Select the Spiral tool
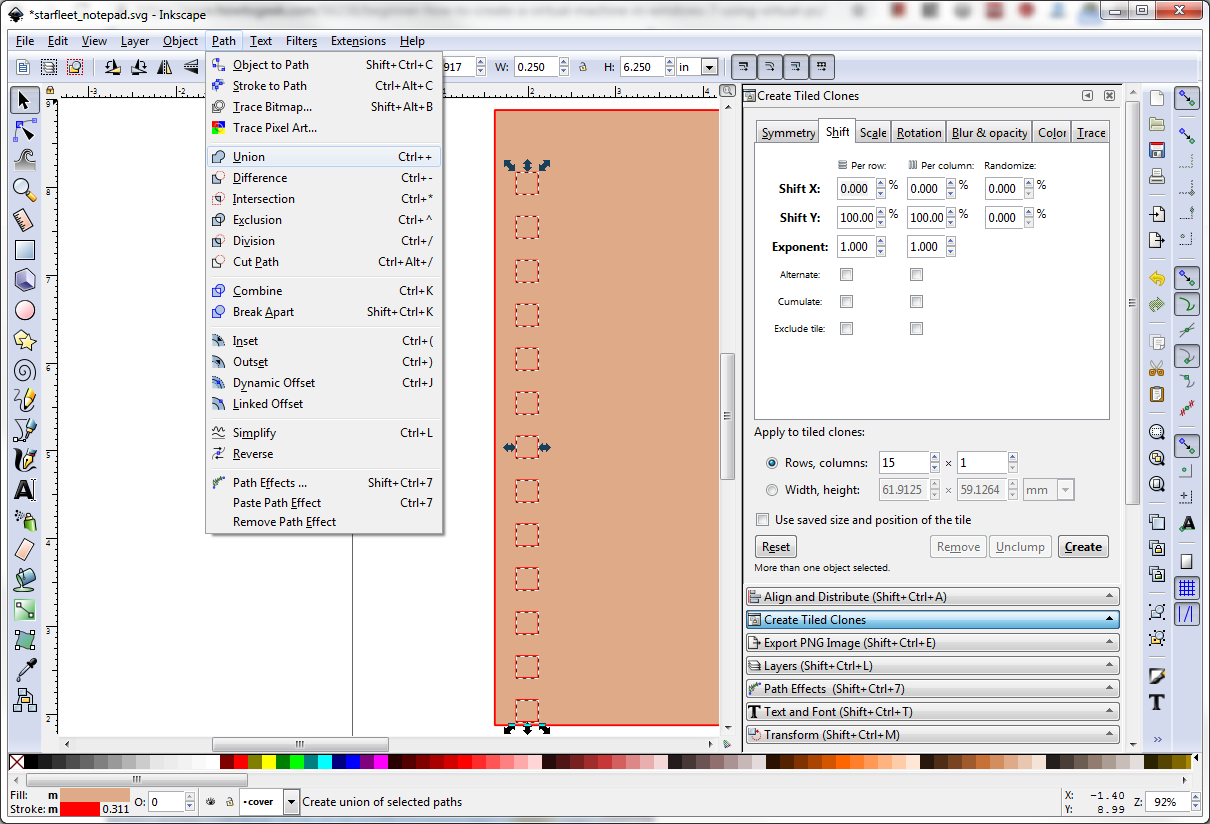Image resolution: width=1210 pixels, height=824 pixels. [x=25, y=370]
